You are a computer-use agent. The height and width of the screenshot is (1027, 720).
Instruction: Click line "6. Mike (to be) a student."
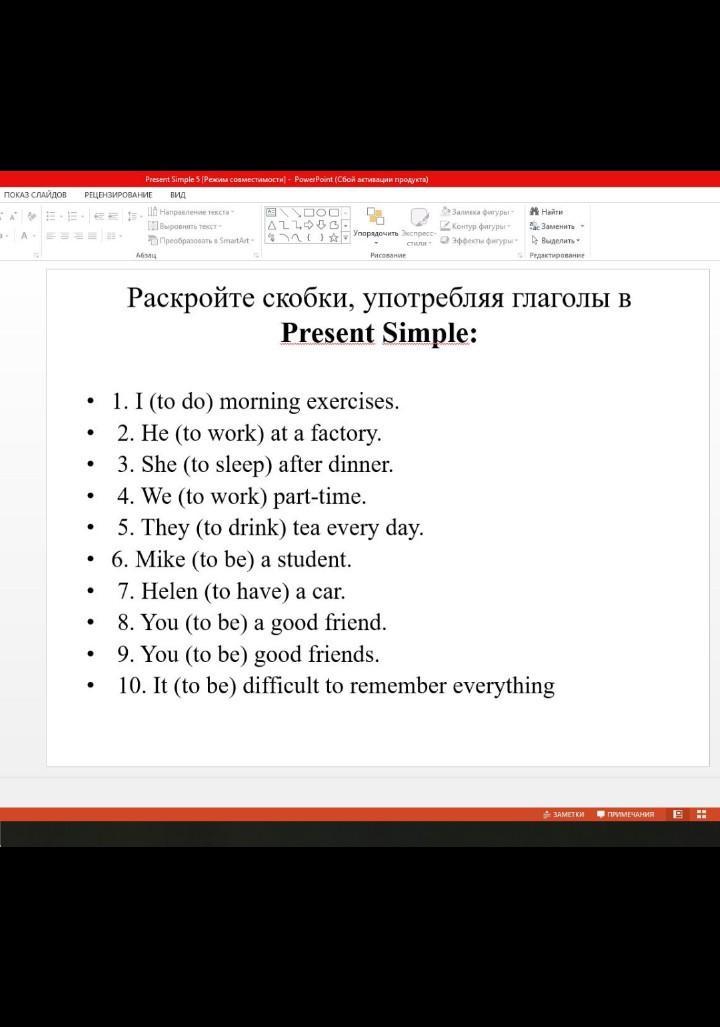coord(231,559)
